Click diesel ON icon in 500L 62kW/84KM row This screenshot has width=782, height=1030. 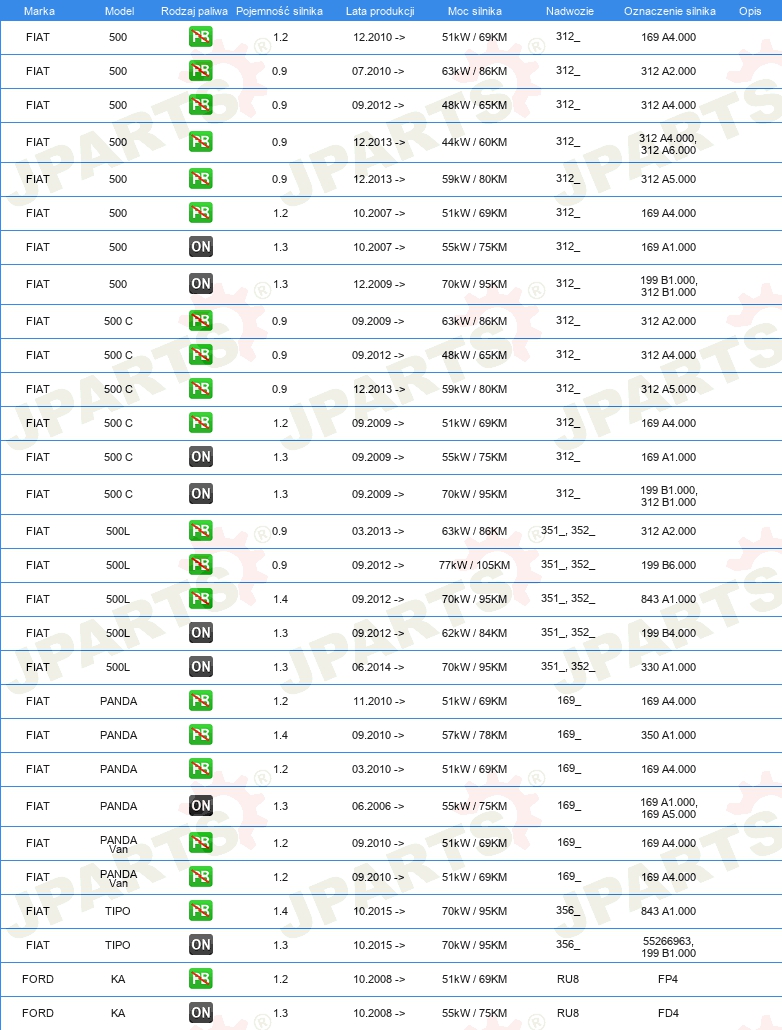pos(200,633)
